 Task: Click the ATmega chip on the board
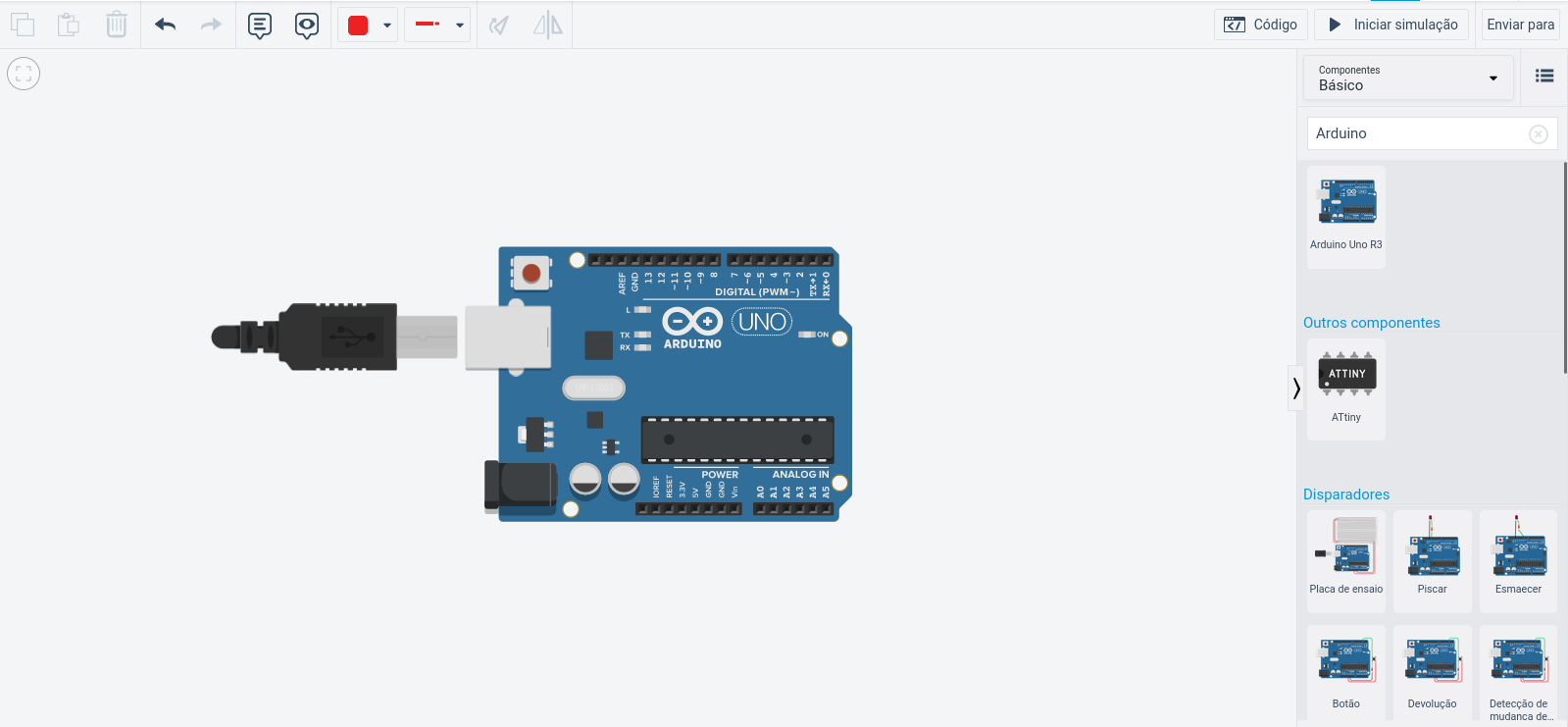tap(737, 440)
